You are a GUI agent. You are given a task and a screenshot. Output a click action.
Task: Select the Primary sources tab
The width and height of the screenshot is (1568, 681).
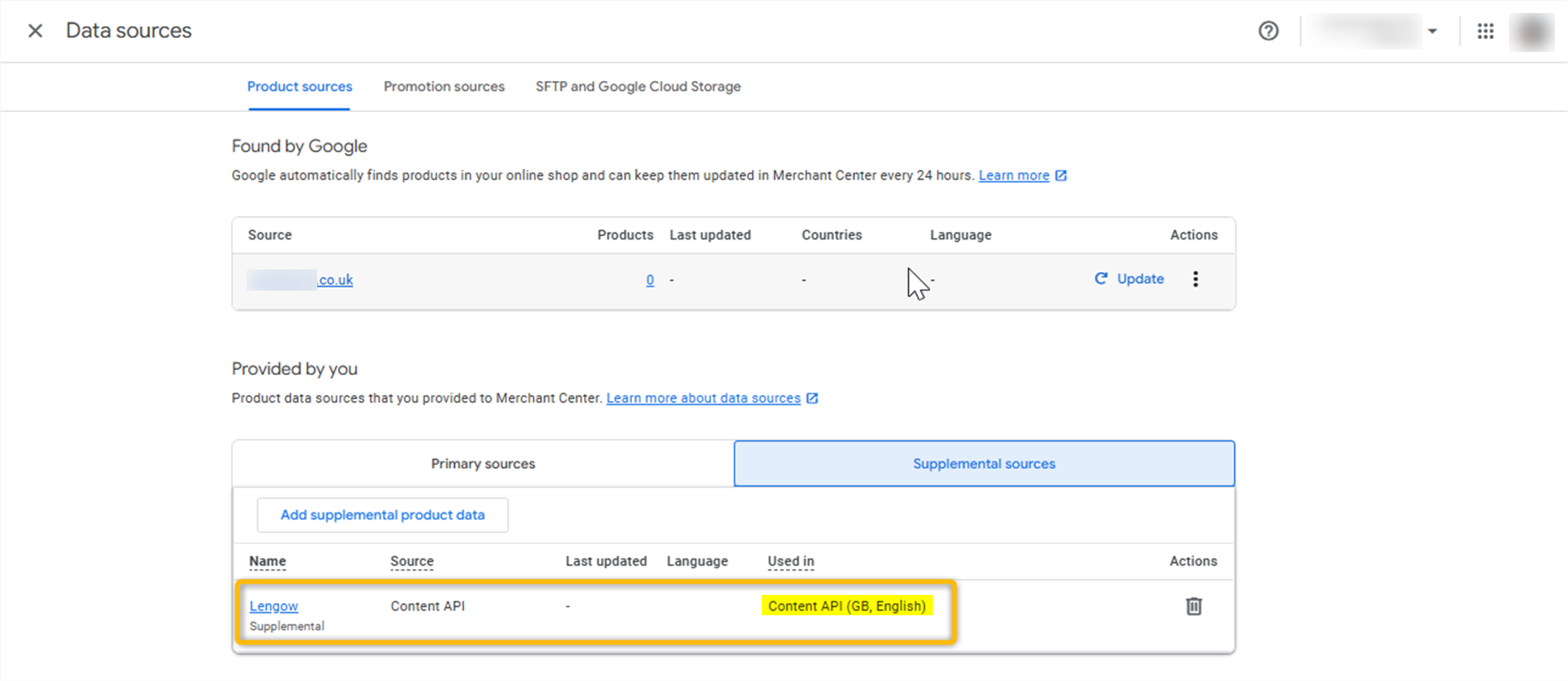(483, 463)
